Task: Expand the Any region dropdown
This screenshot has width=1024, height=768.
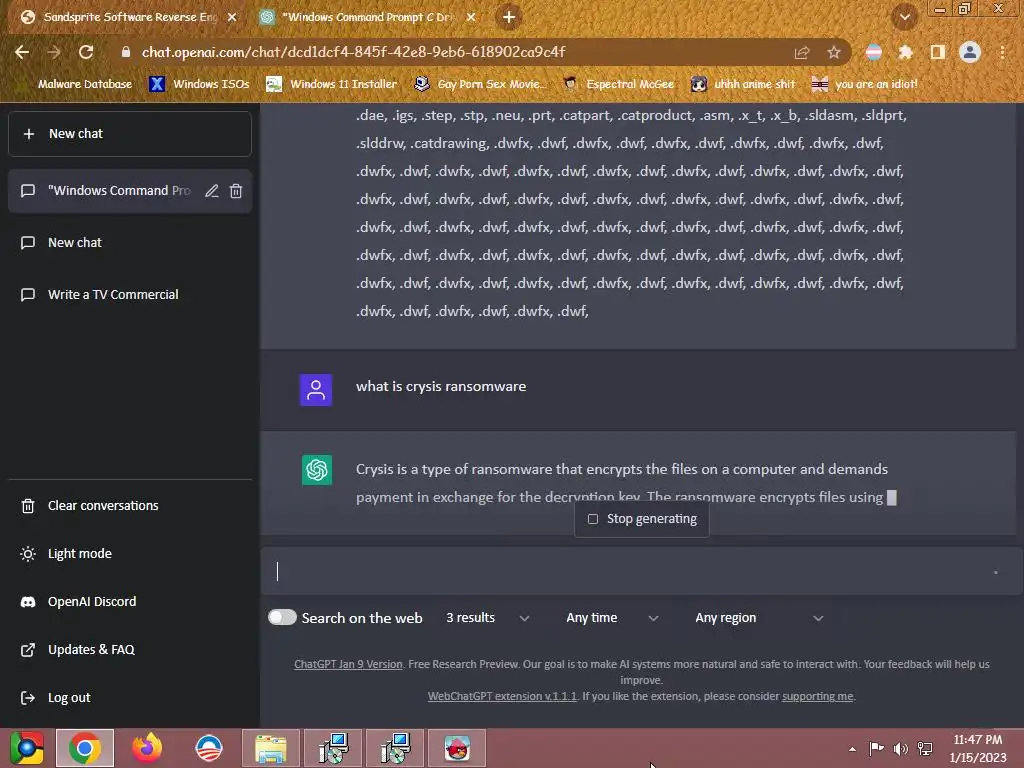Action: pos(758,618)
